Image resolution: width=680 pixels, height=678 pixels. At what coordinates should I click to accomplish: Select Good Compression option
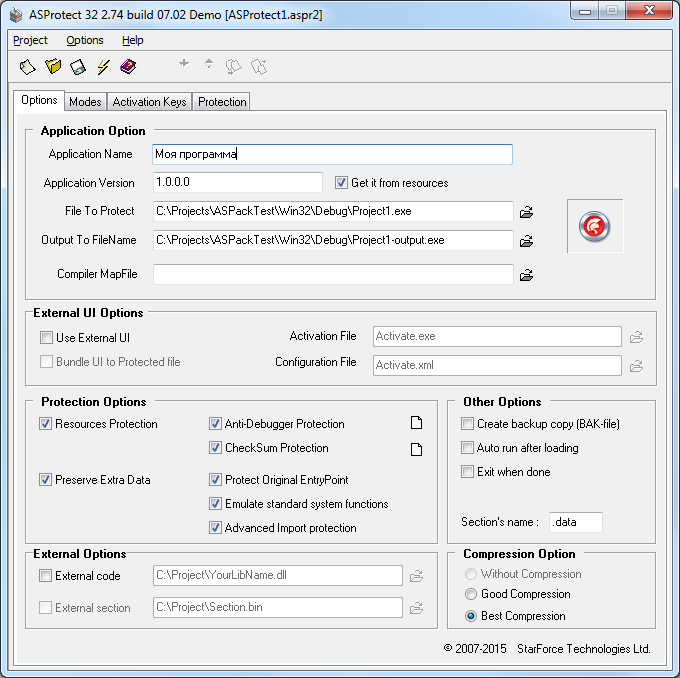tap(471, 594)
